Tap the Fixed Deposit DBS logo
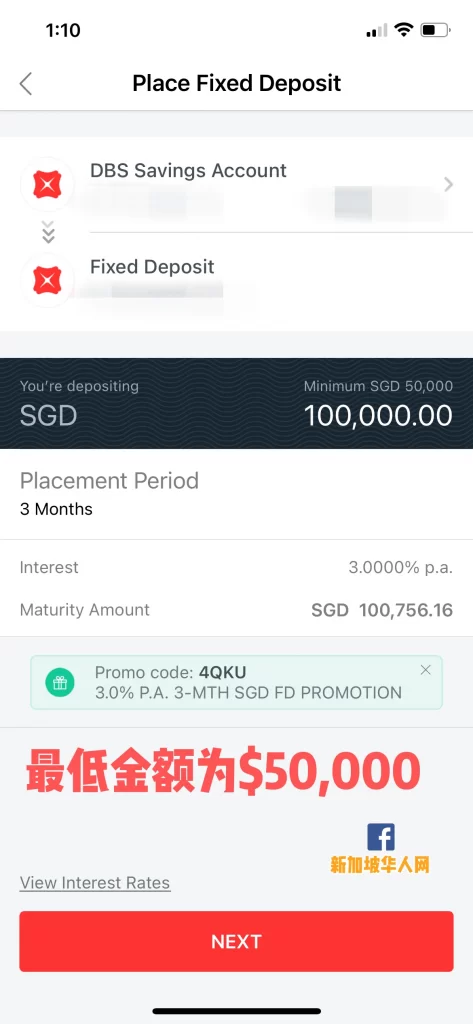 47,280
